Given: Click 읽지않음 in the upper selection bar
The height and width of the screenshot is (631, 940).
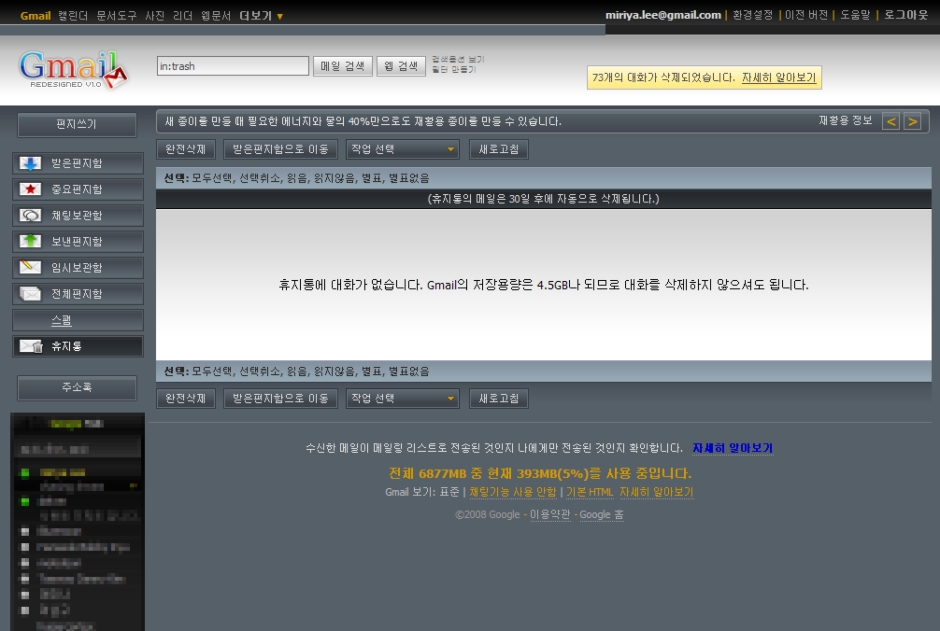Looking at the screenshot, I should coord(334,178).
